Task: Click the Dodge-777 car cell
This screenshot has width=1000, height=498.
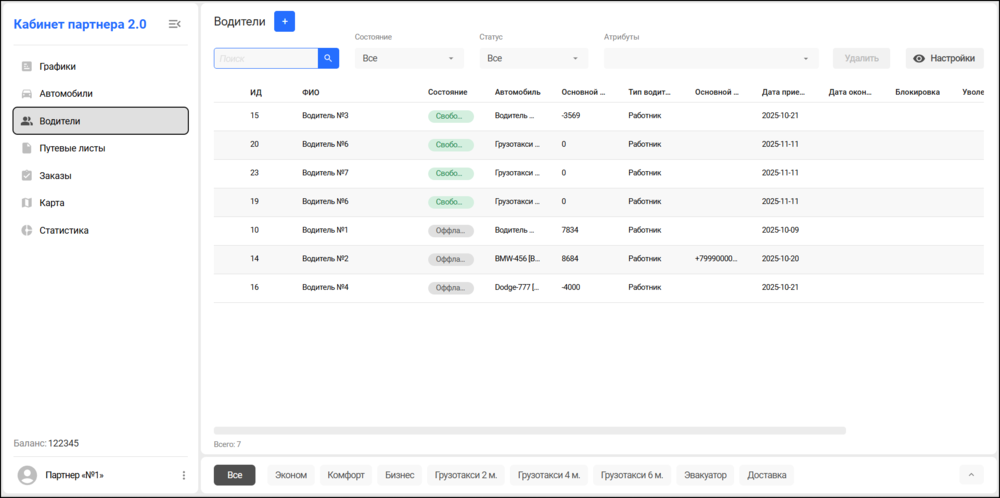Action: 518,288
